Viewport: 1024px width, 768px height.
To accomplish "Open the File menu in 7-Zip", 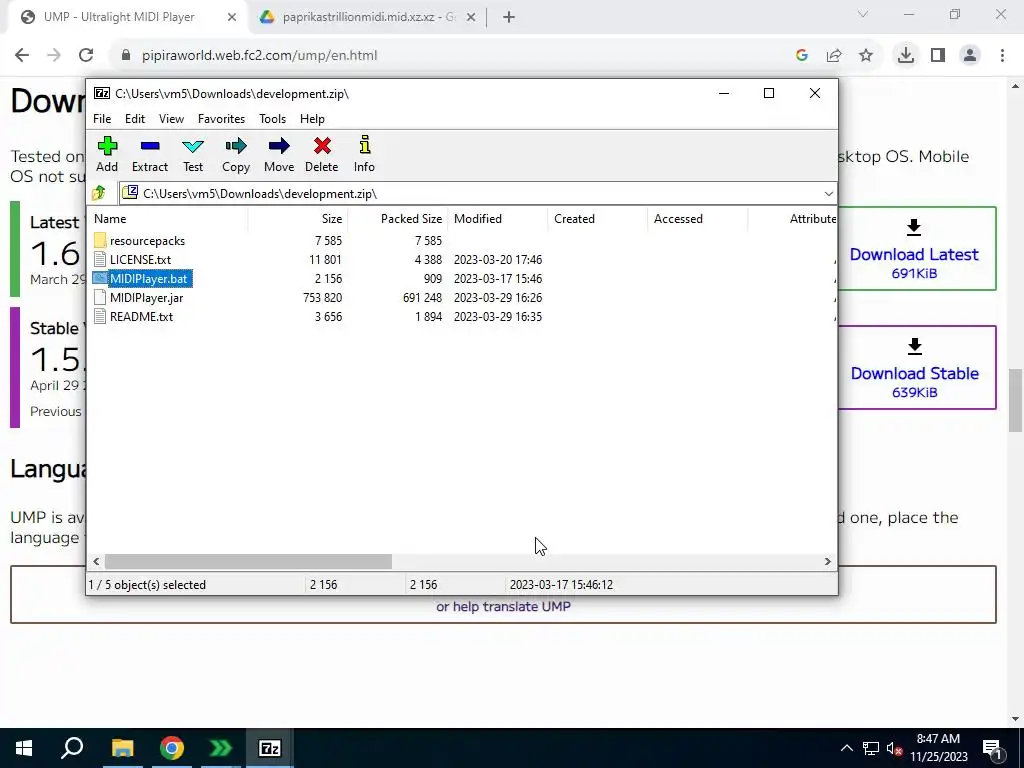I will (x=102, y=119).
